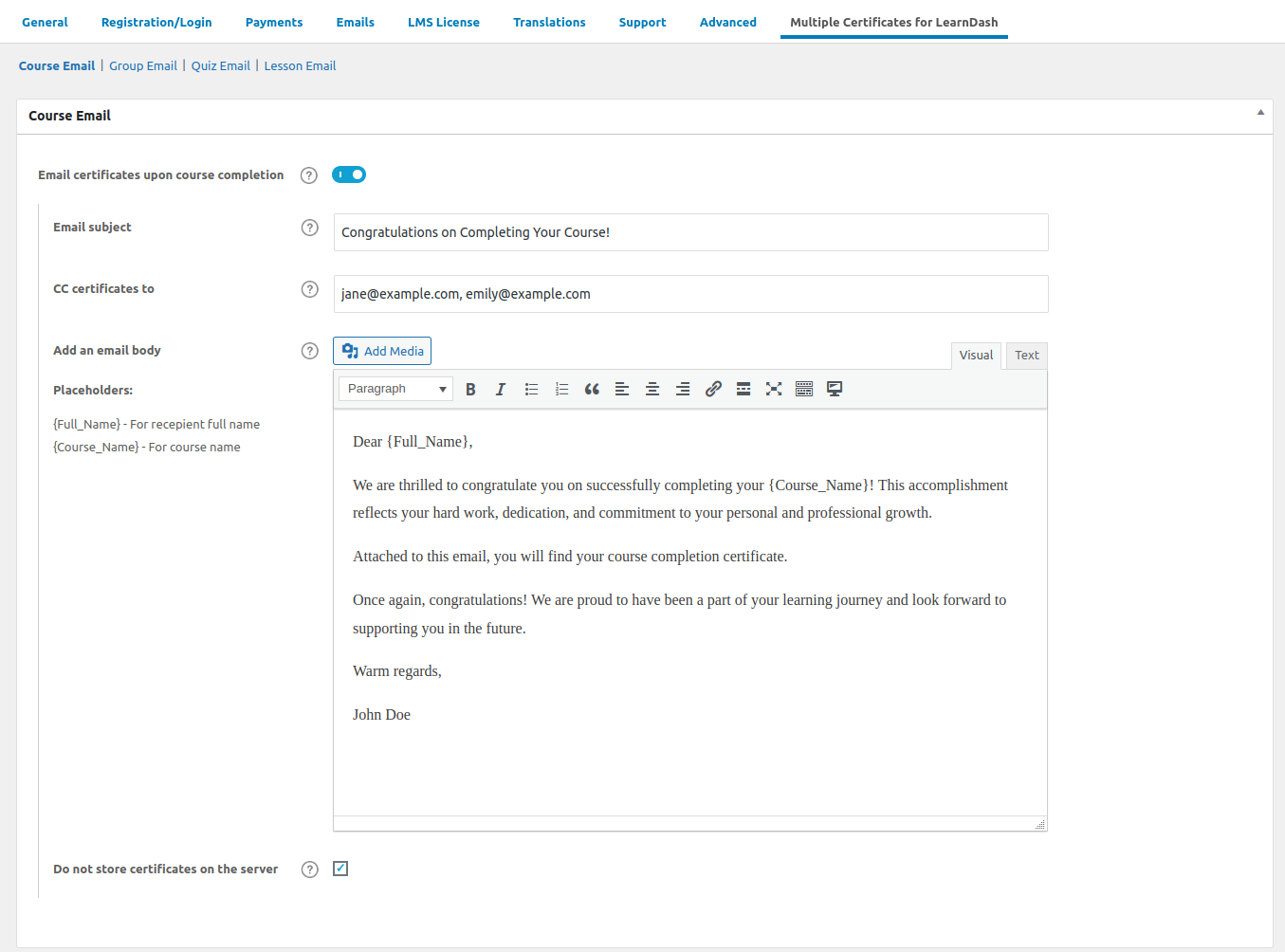Toggle the editor toolbar (kitchen sink)

click(x=804, y=389)
